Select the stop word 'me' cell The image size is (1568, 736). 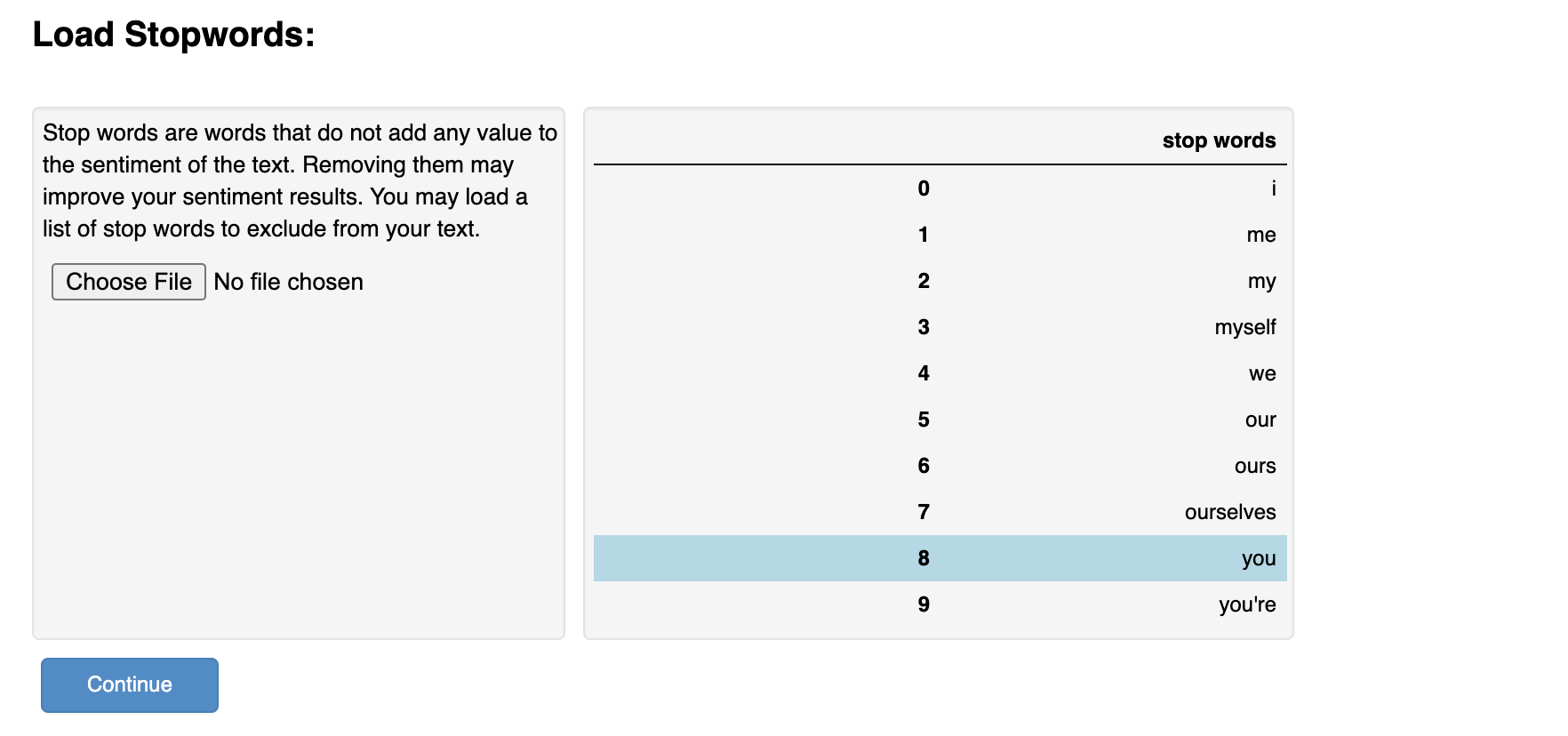[x=1260, y=235]
